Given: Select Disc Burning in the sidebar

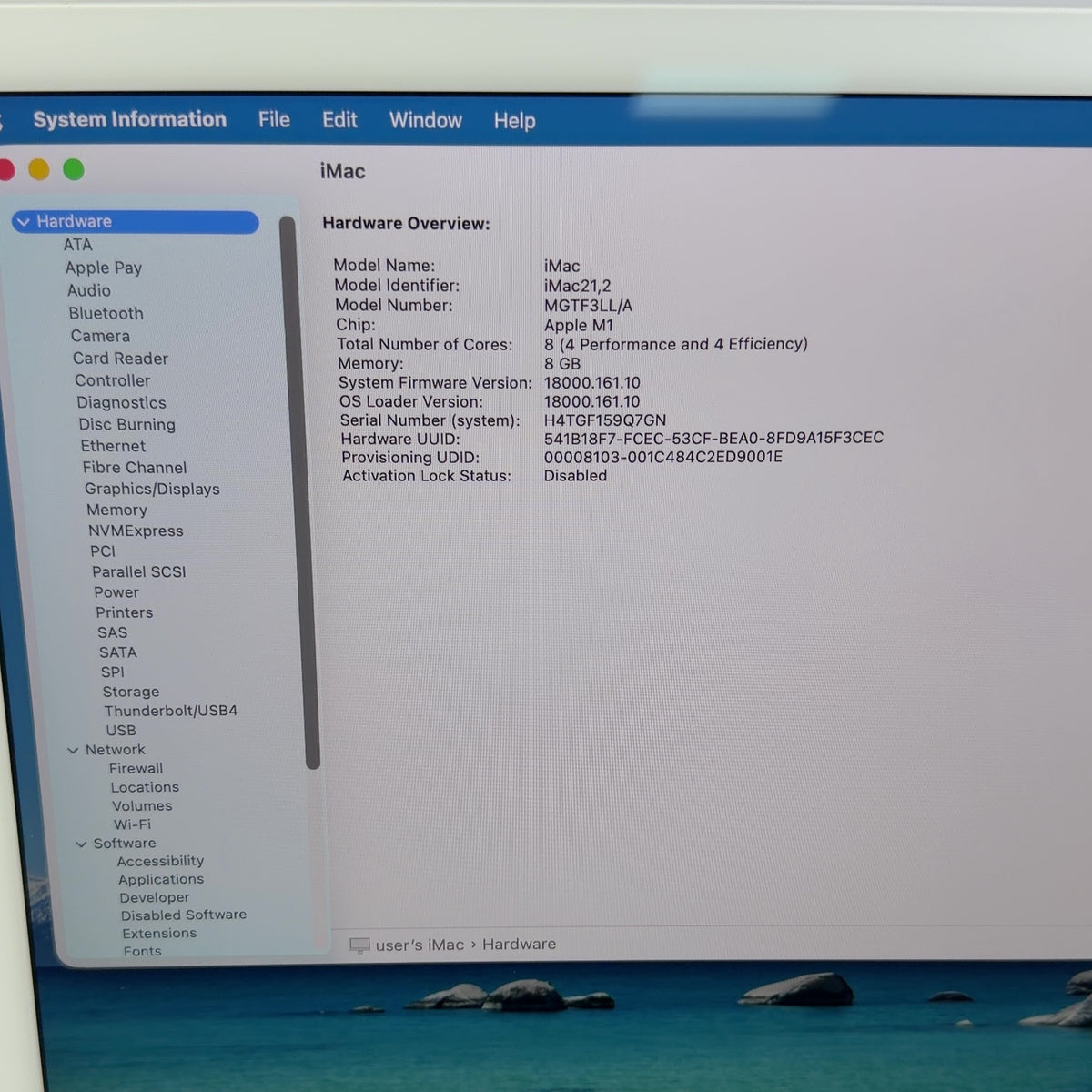Looking at the screenshot, I should [x=126, y=424].
